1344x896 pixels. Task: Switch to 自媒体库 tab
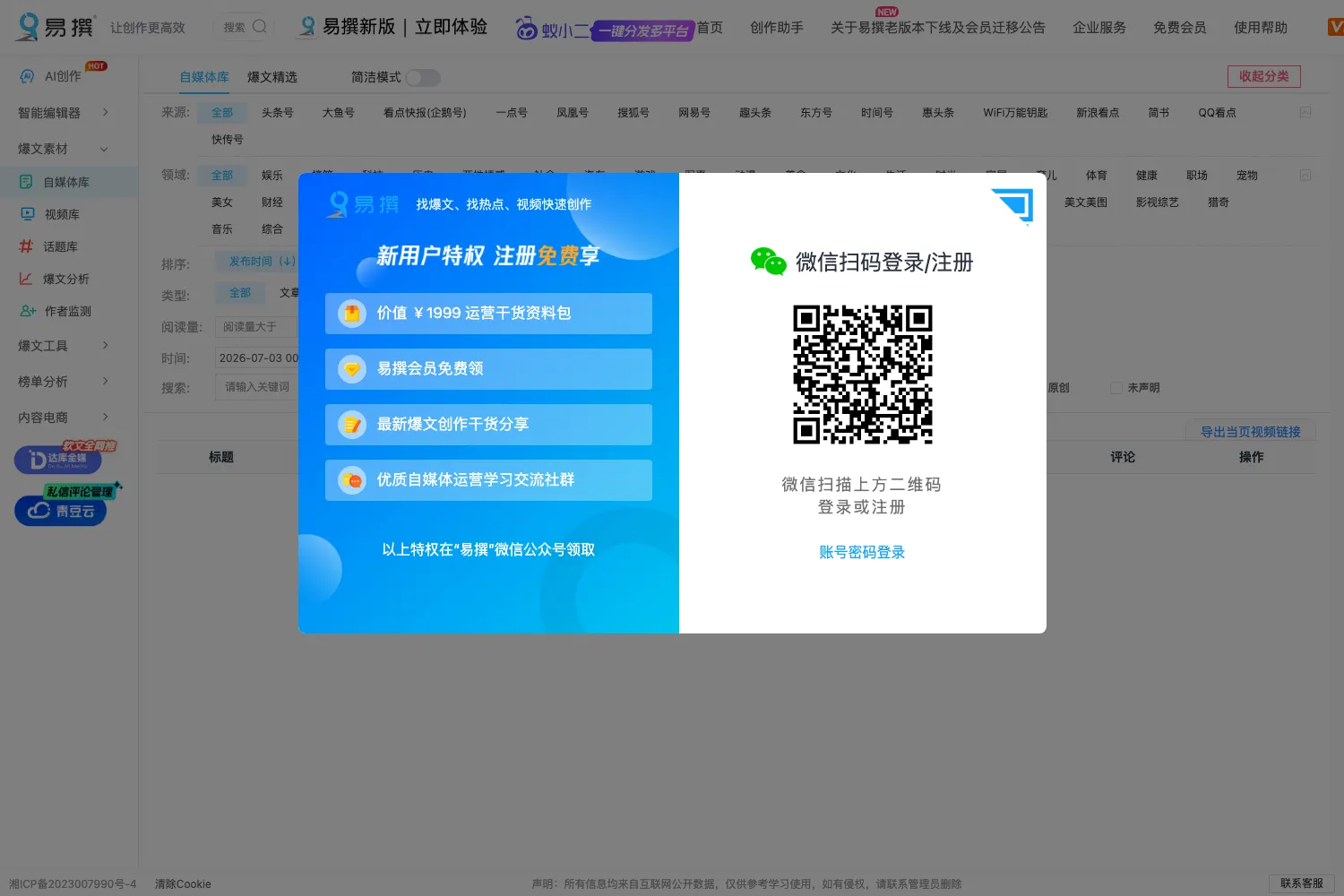click(x=204, y=77)
